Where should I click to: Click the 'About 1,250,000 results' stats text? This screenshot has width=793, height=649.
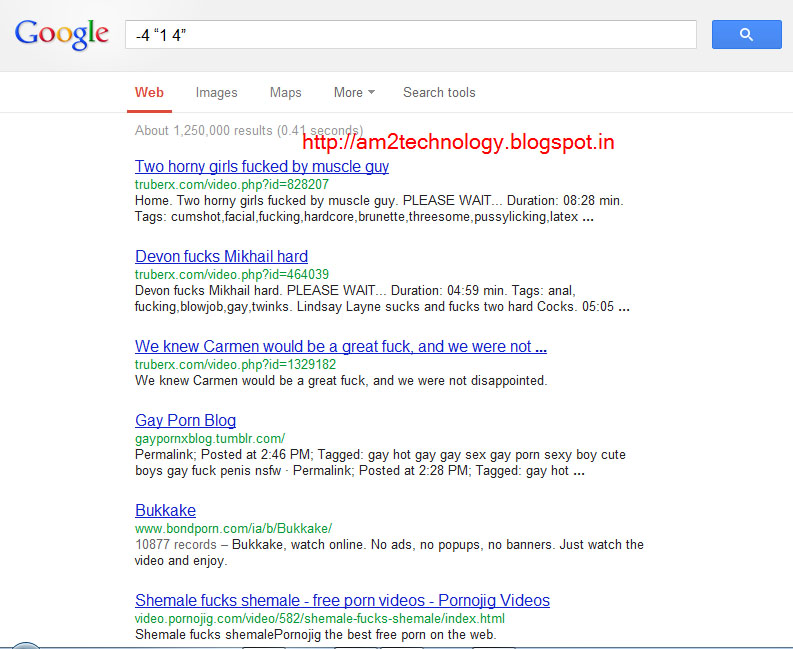249,131
